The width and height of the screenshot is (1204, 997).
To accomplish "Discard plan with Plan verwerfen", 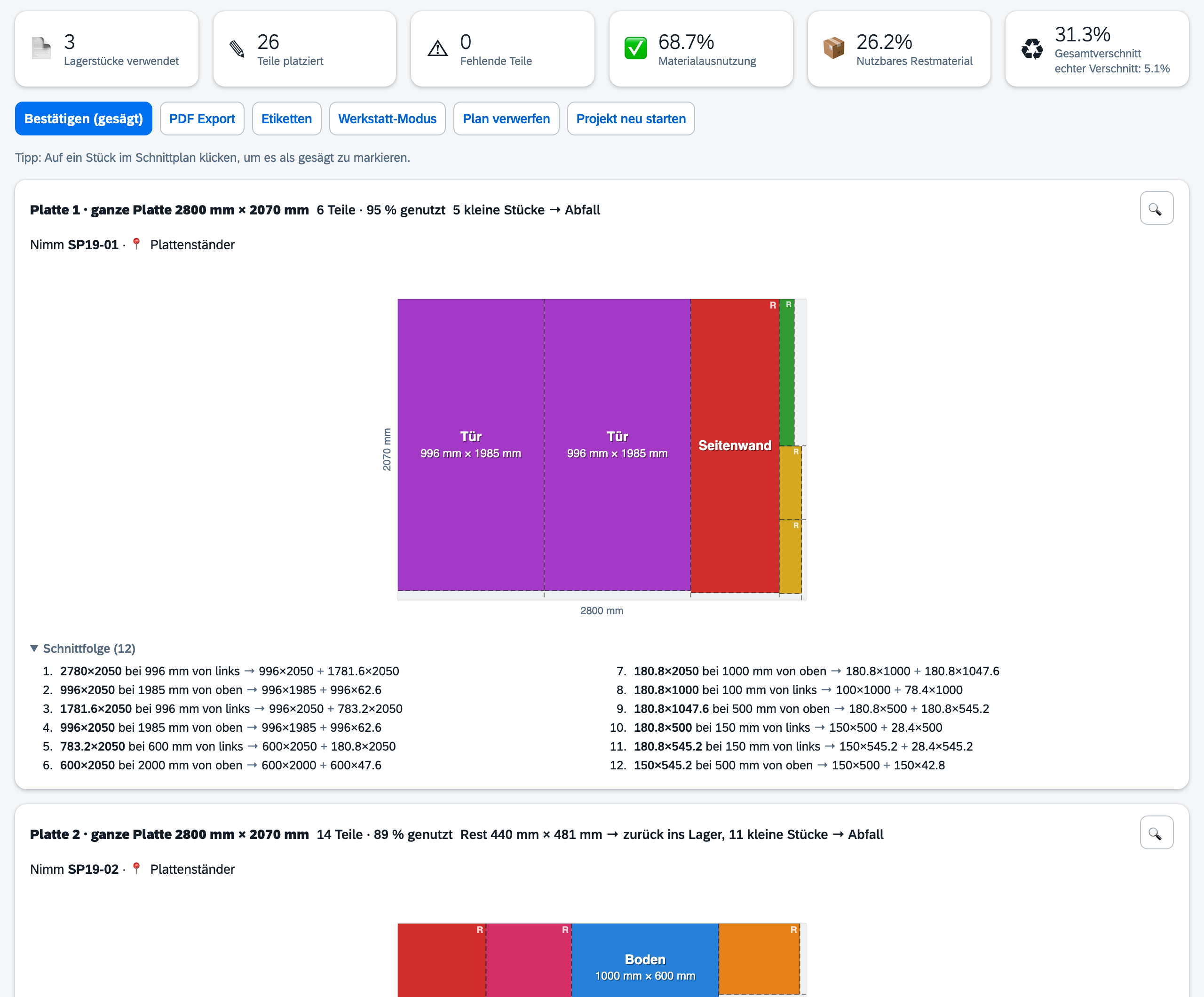I will (506, 119).
